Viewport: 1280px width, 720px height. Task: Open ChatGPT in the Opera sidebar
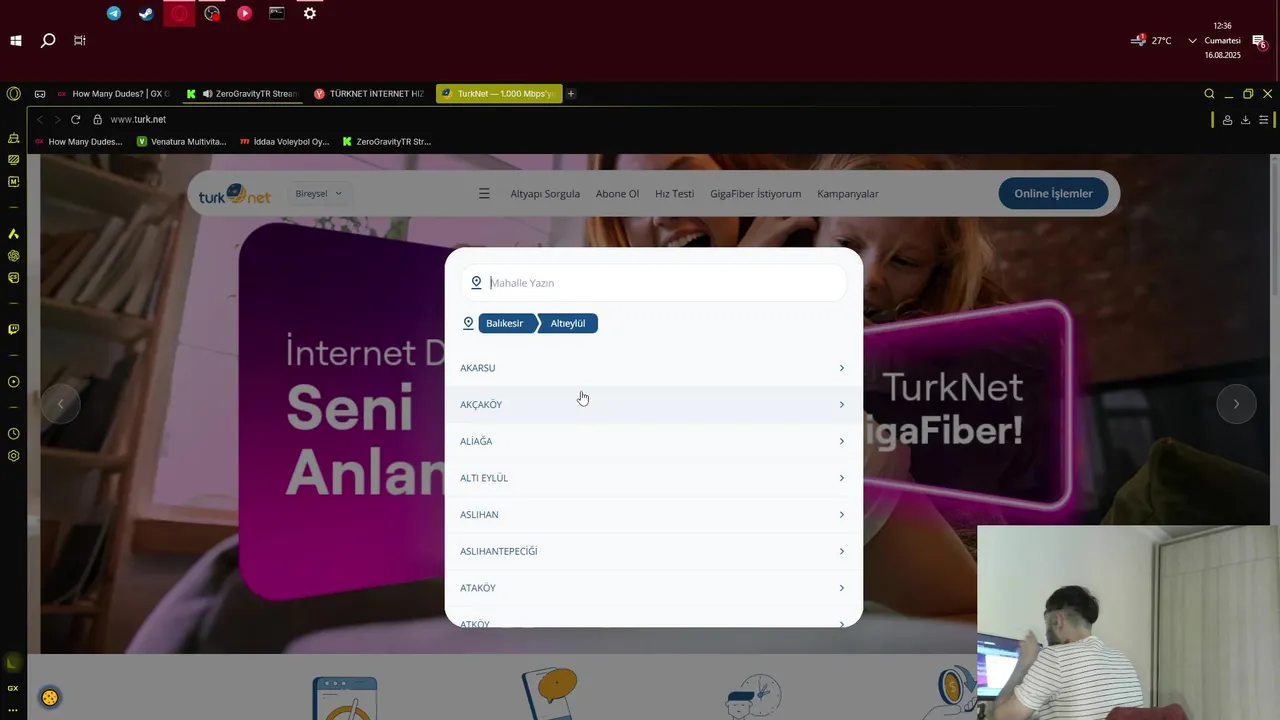pos(13,256)
